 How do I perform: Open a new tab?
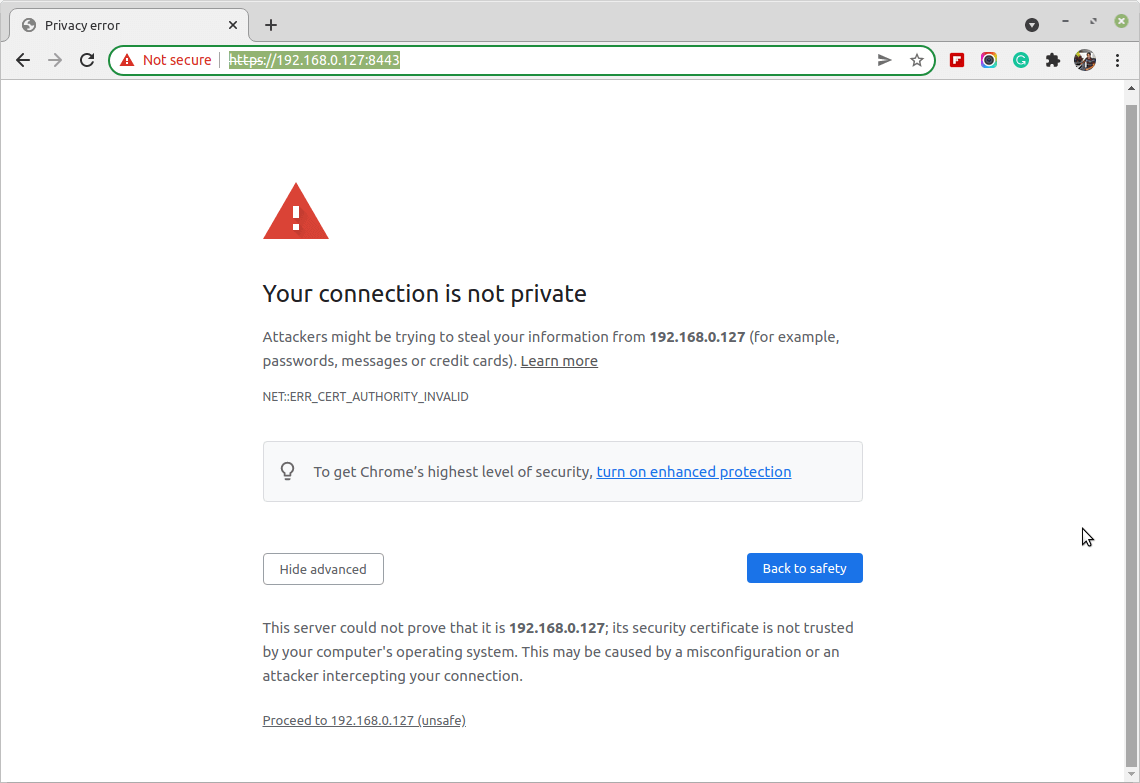coord(271,25)
